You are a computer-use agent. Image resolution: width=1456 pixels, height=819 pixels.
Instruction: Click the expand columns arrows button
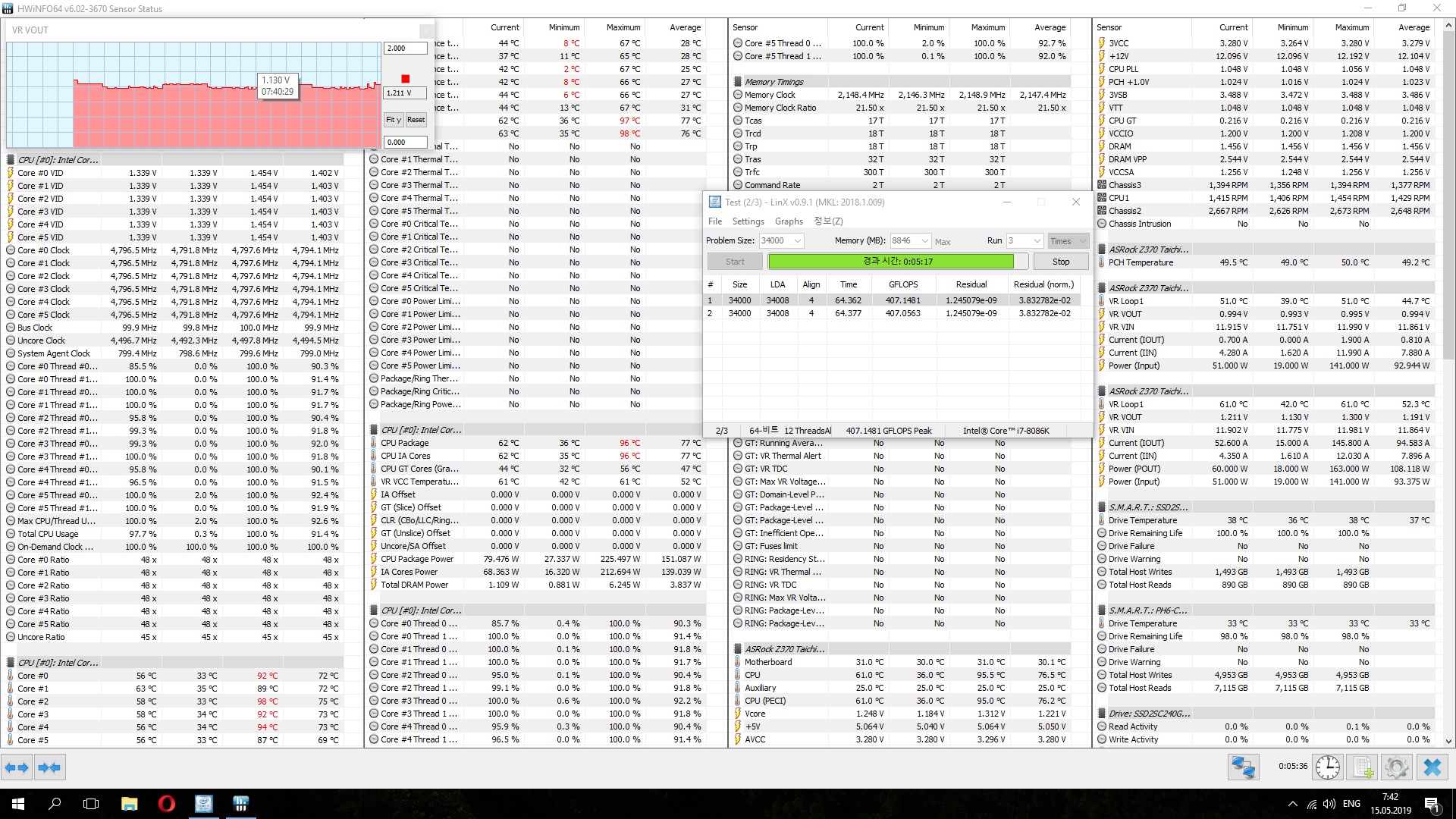17,767
